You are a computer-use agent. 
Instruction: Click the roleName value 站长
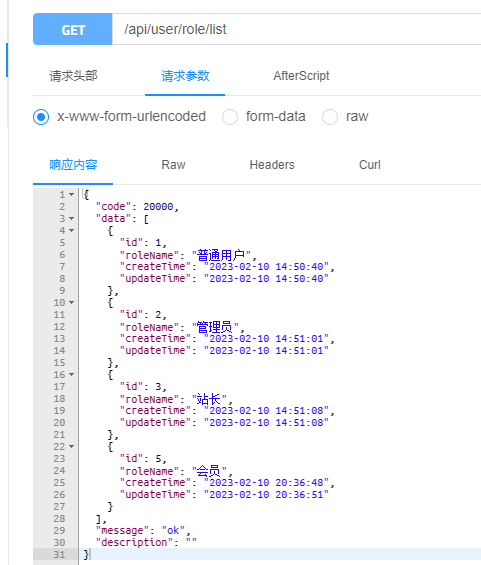[209, 399]
